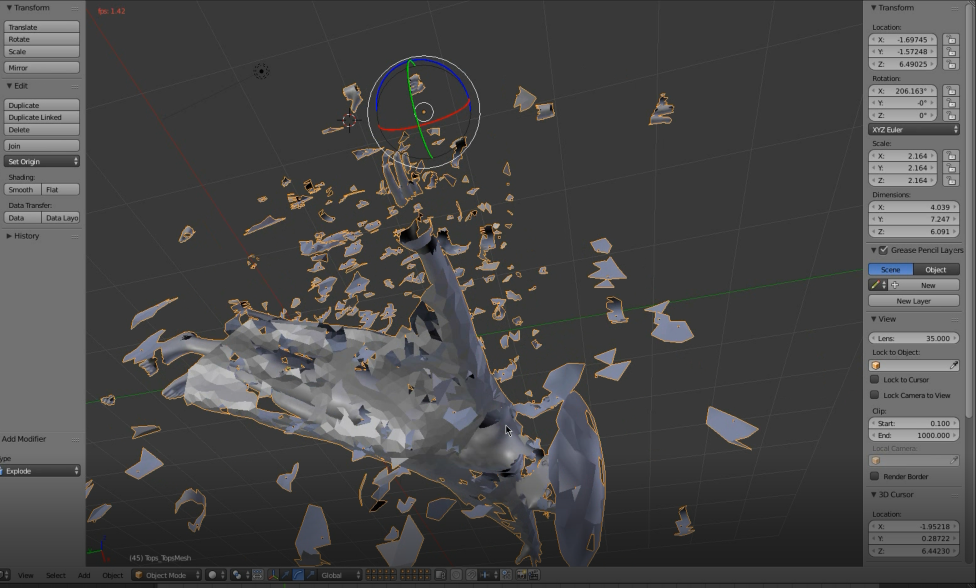Open the Set Origin dropdown

[x=42, y=161]
